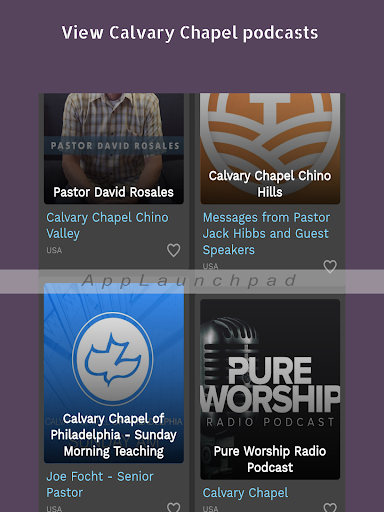Click Calvary Chapel Chino Hills title overlay
The image size is (384, 512).
pyautogui.click(x=270, y=184)
